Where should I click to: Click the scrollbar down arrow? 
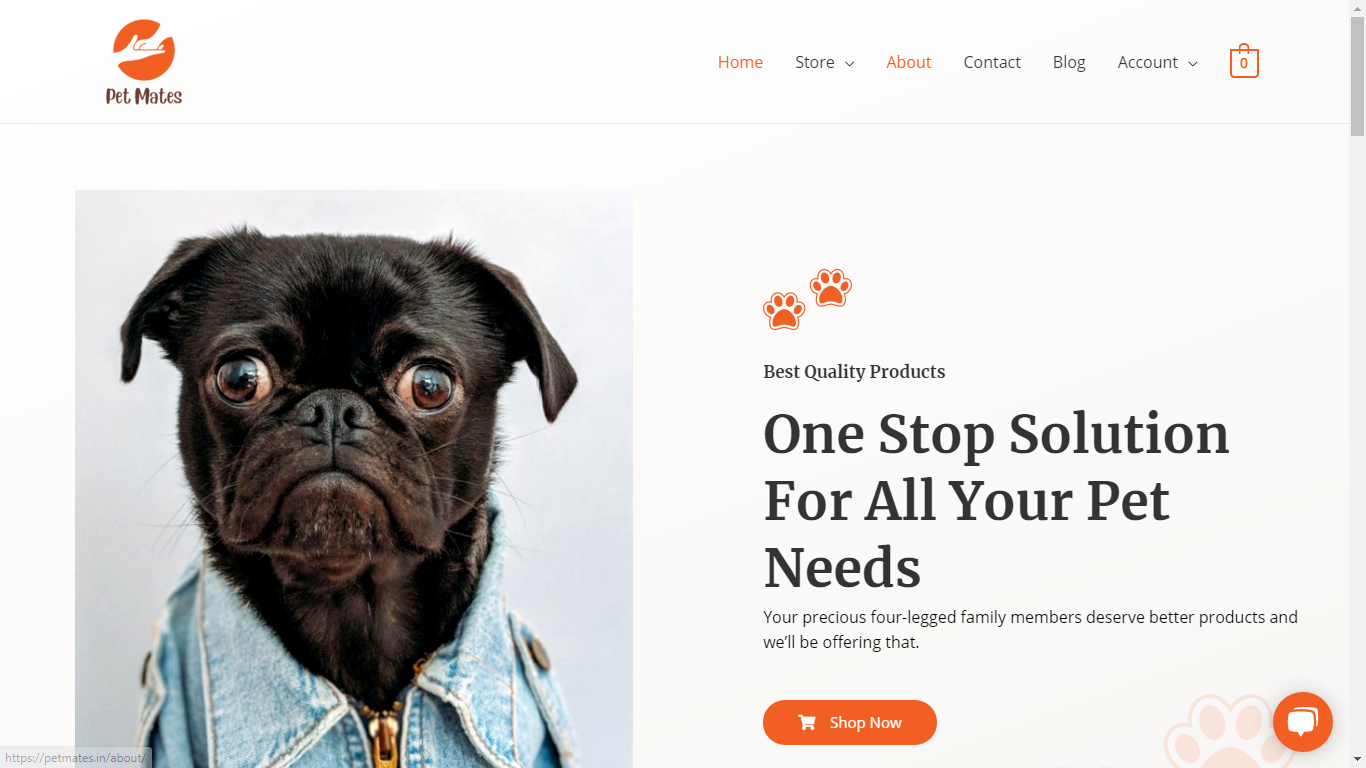[x=1357, y=760]
